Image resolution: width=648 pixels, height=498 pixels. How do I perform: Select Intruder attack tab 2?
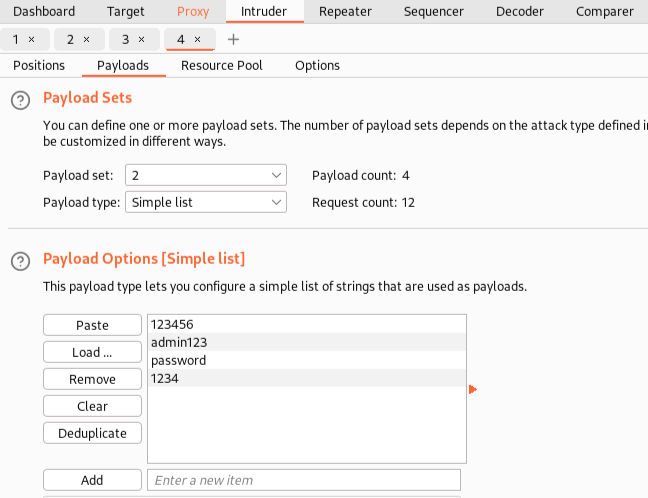tap(71, 40)
